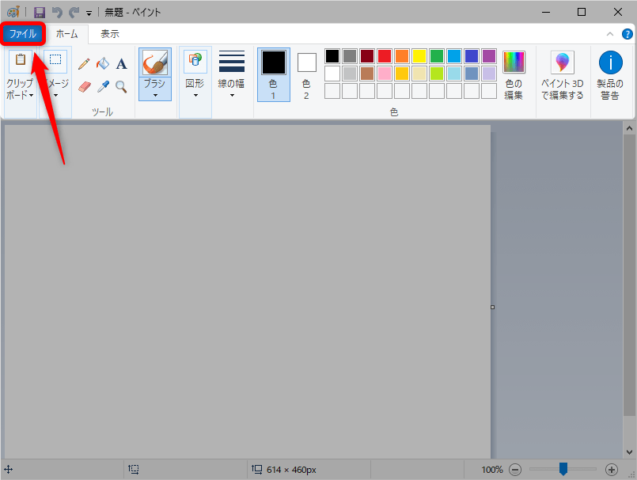Screen dimensions: 637x480
Task: Pick the light gray color swatch
Action: (349, 74)
